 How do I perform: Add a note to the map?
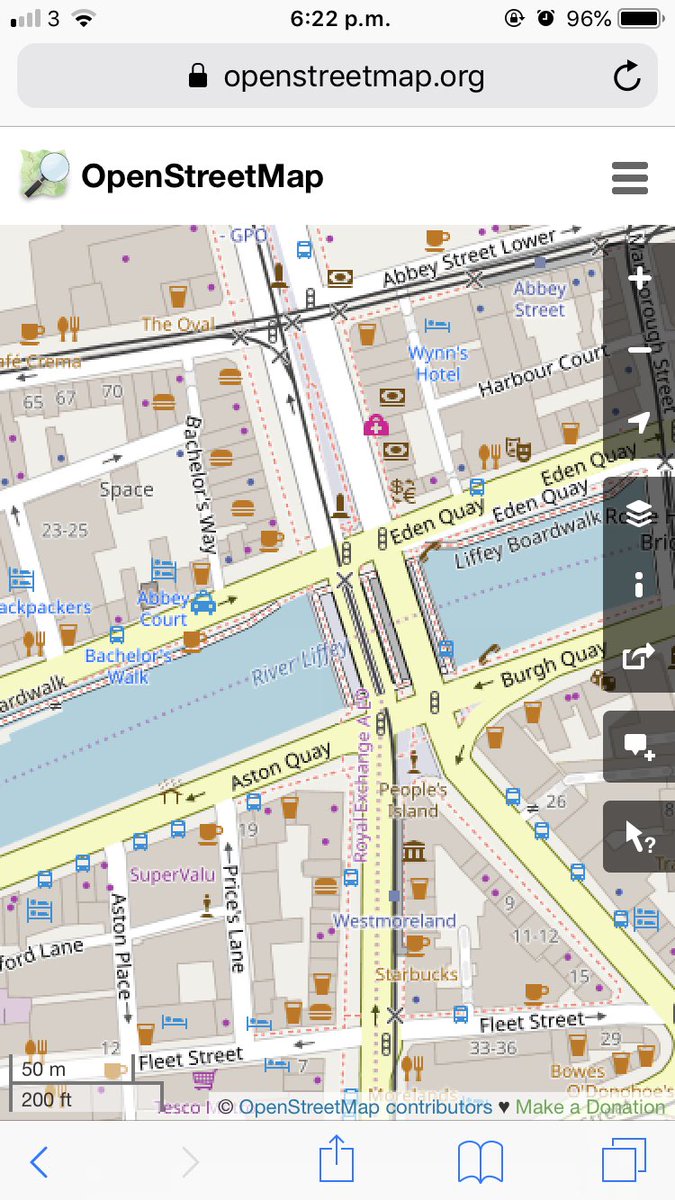click(x=639, y=747)
